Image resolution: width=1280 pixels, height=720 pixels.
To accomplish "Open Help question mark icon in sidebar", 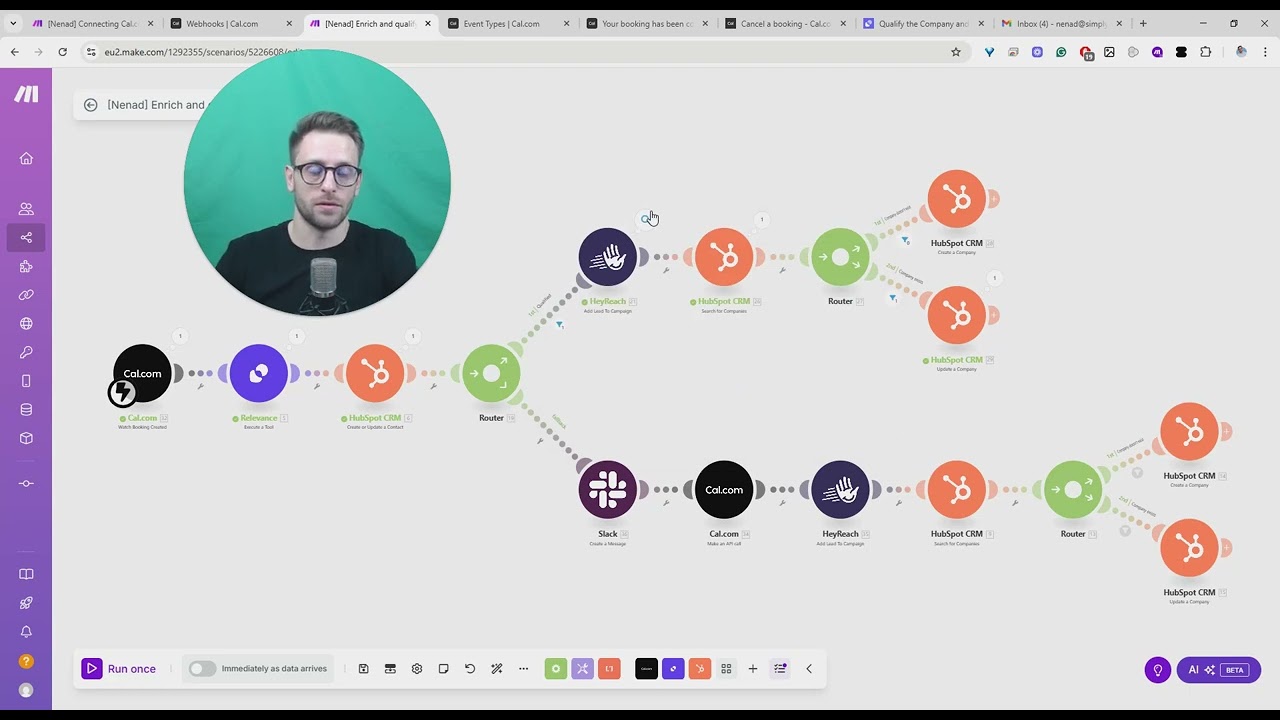I will 26,661.
